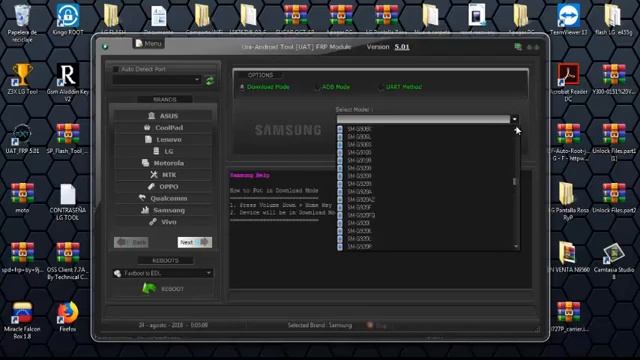
Task: Choose Lenovo in the brands list
Action: point(163,140)
